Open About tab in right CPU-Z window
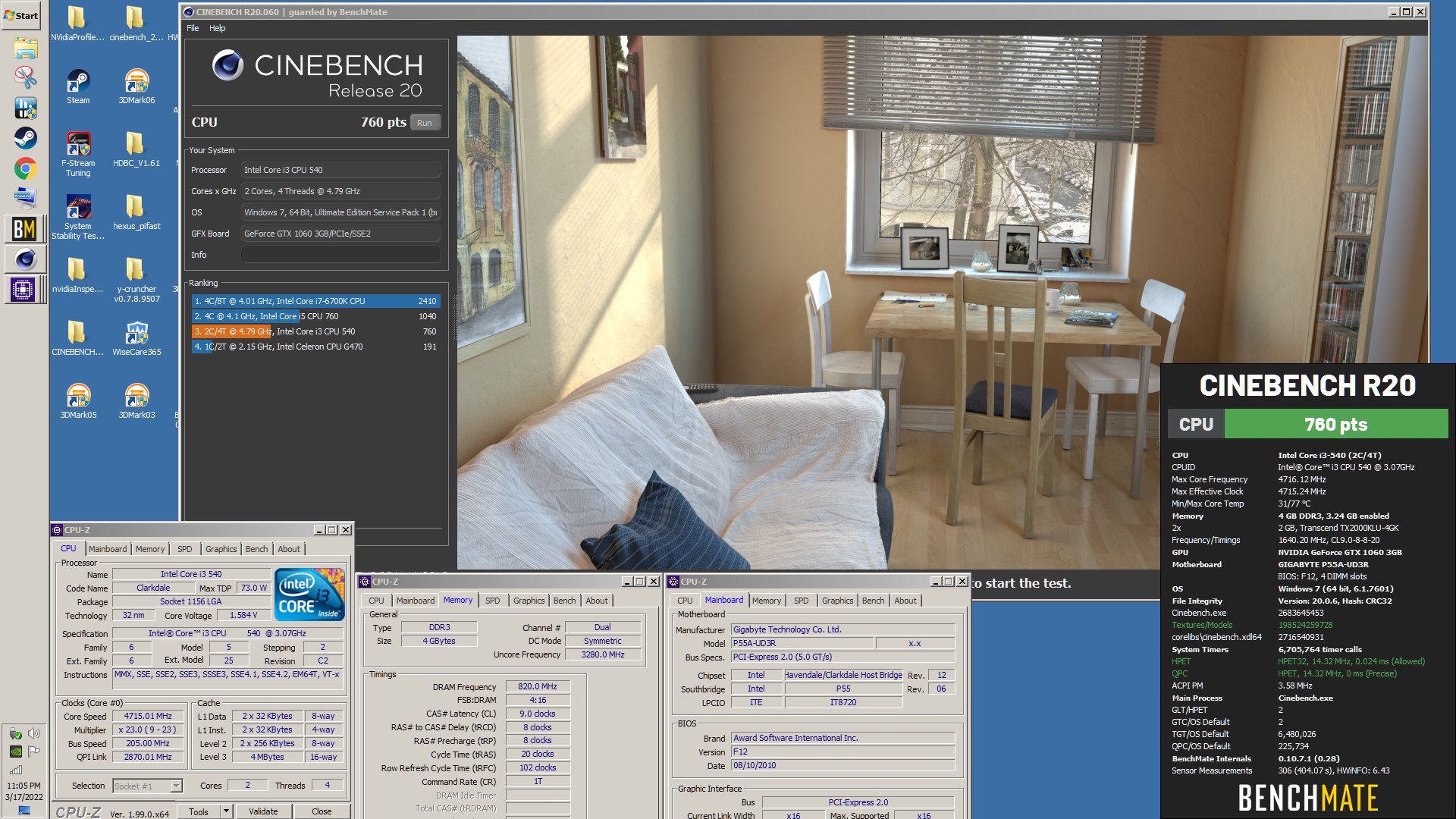The height and width of the screenshot is (819, 1456). click(x=905, y=601)
